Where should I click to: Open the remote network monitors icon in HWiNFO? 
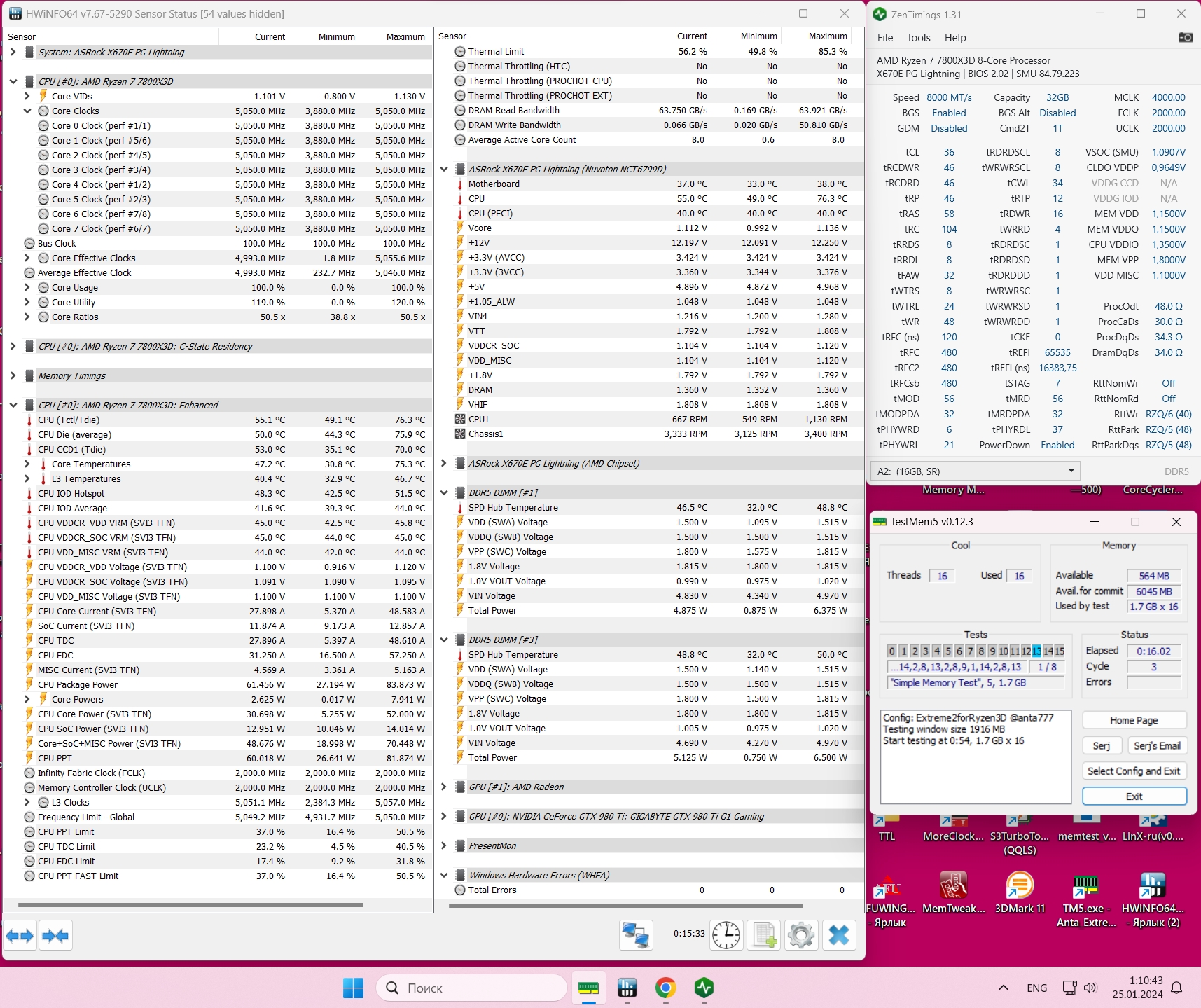636,935
